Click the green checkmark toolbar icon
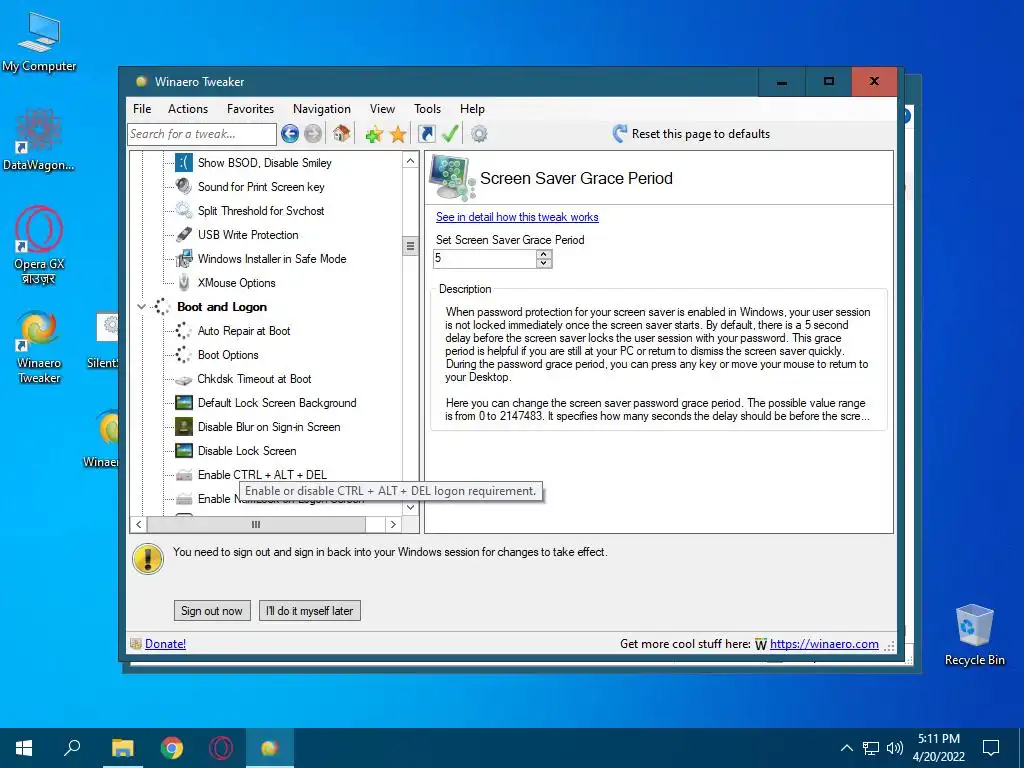This screenshot has height=768, width=1024. coord(450,133)
